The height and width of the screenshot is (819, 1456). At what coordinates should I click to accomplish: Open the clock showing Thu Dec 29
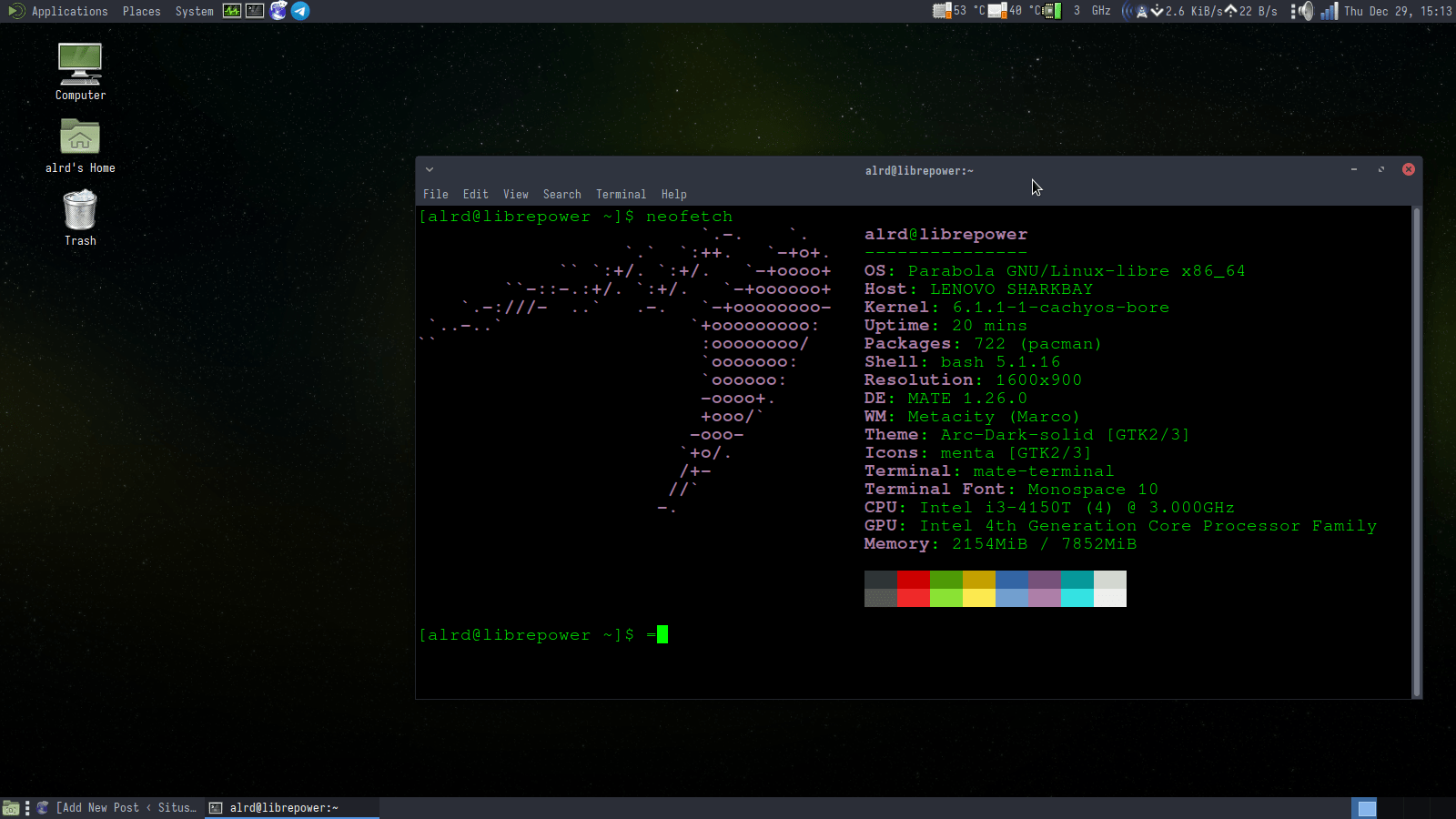point(1398,11)
